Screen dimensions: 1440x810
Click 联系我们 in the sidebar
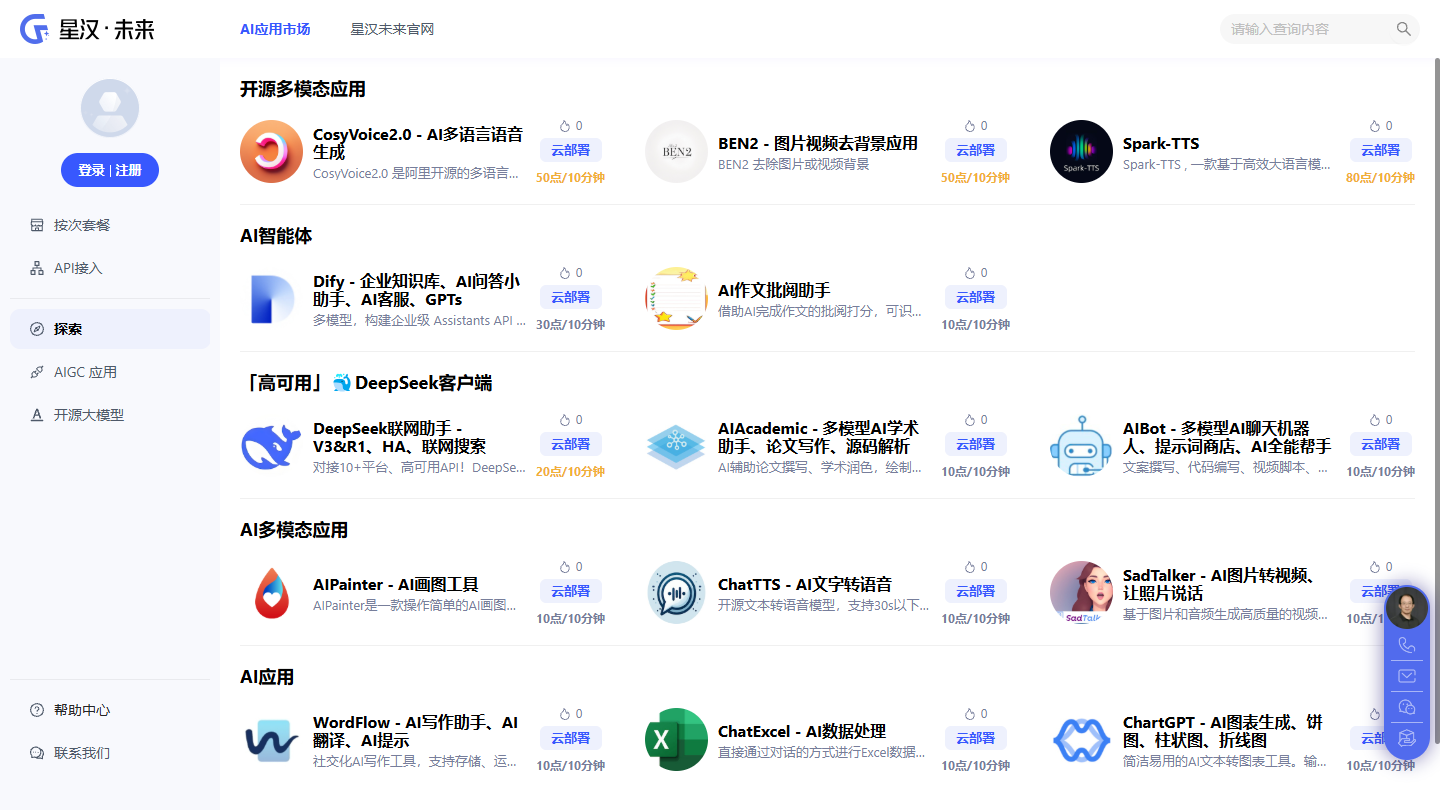pos(110,753)
